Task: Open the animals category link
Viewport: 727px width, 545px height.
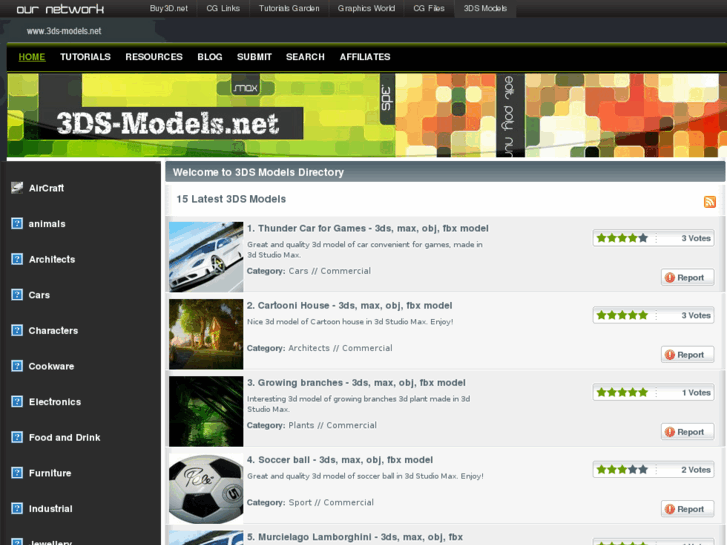Action: [47, 224]
